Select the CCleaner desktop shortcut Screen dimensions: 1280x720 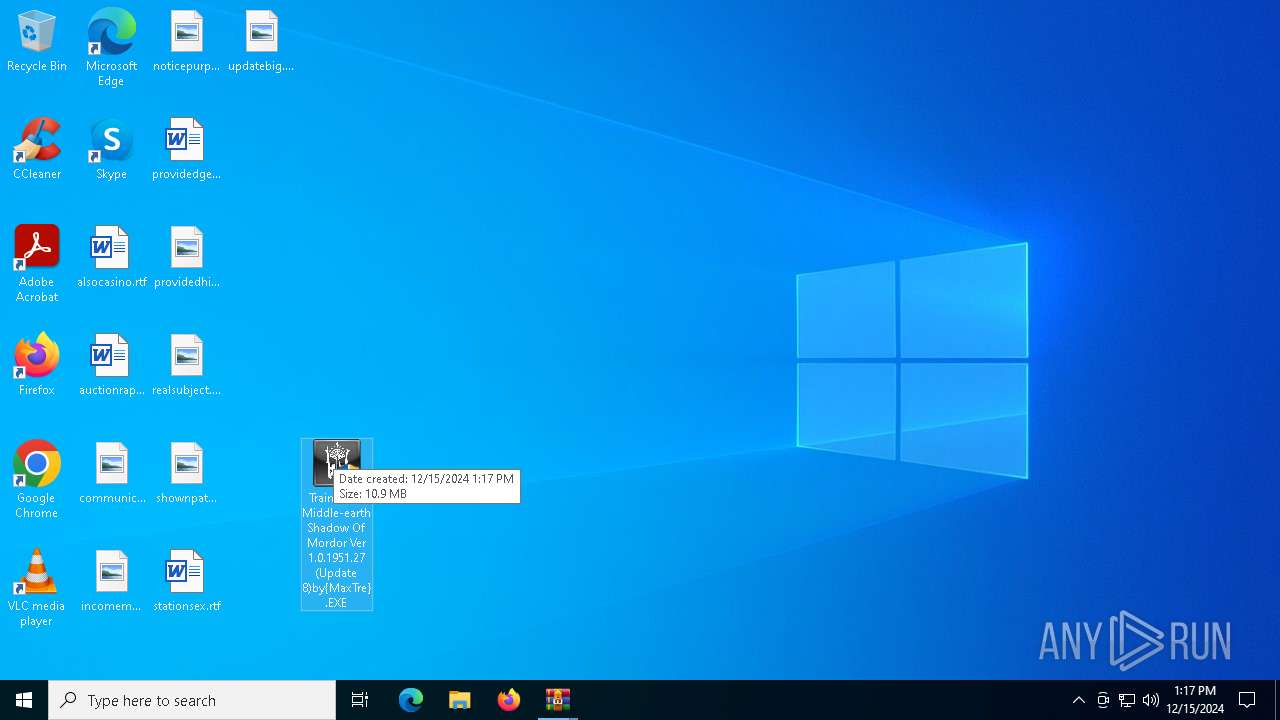click(37, 150)
